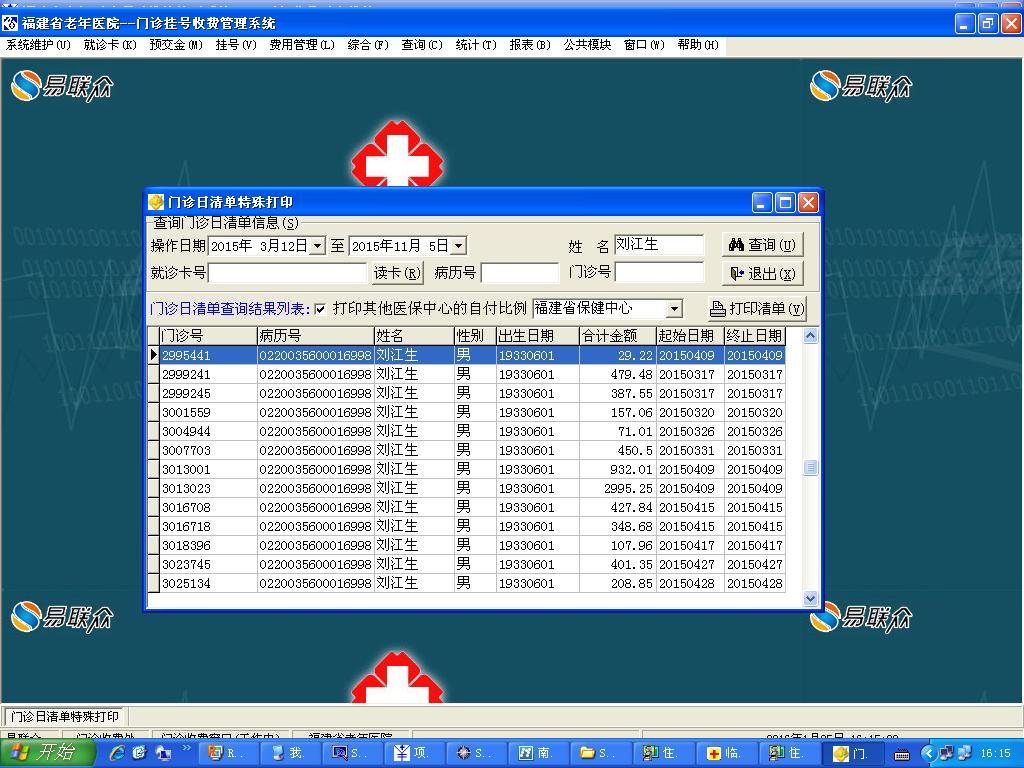Open the 预交金(M) menu
1024x768 pixels.
176,44
